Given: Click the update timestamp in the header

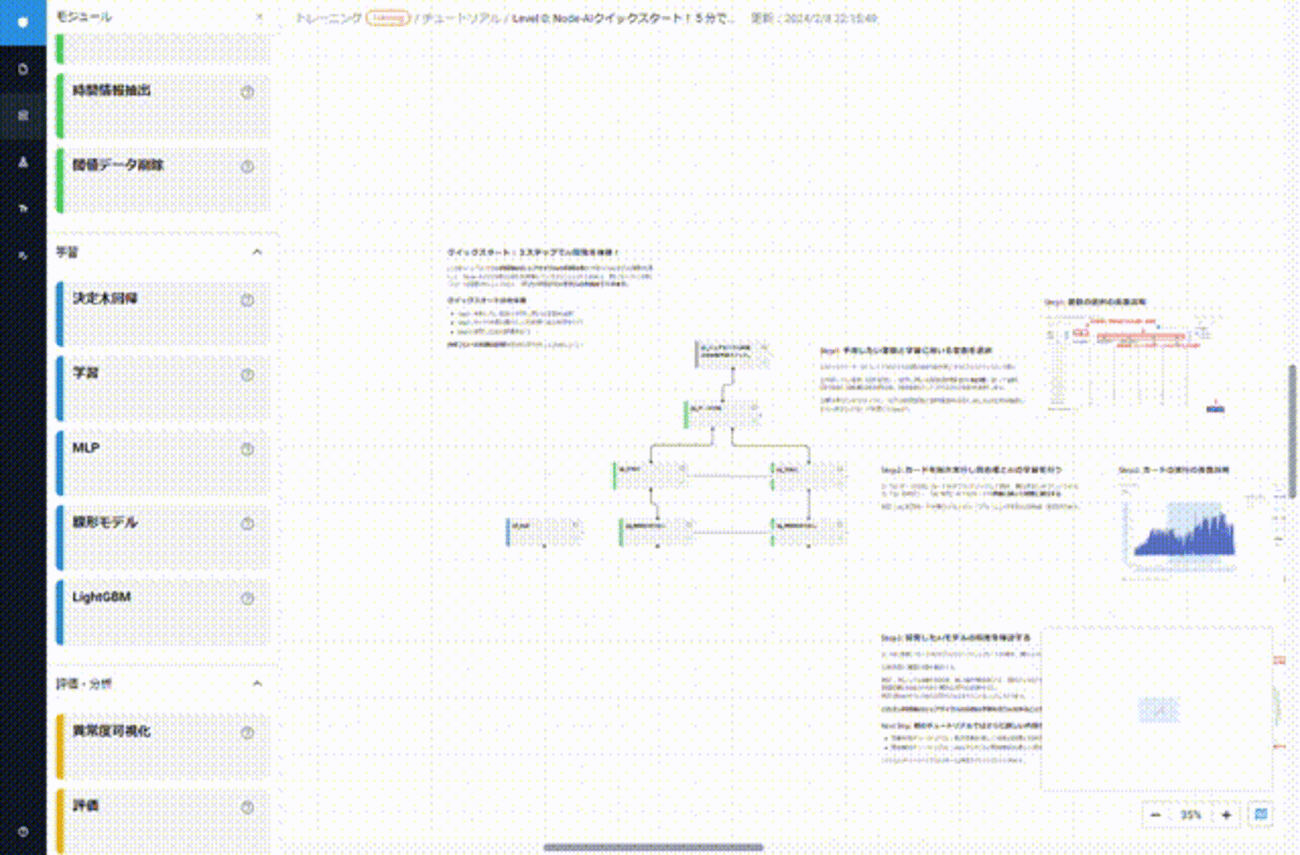Looking at the screenshot, I should click(814, 18).
